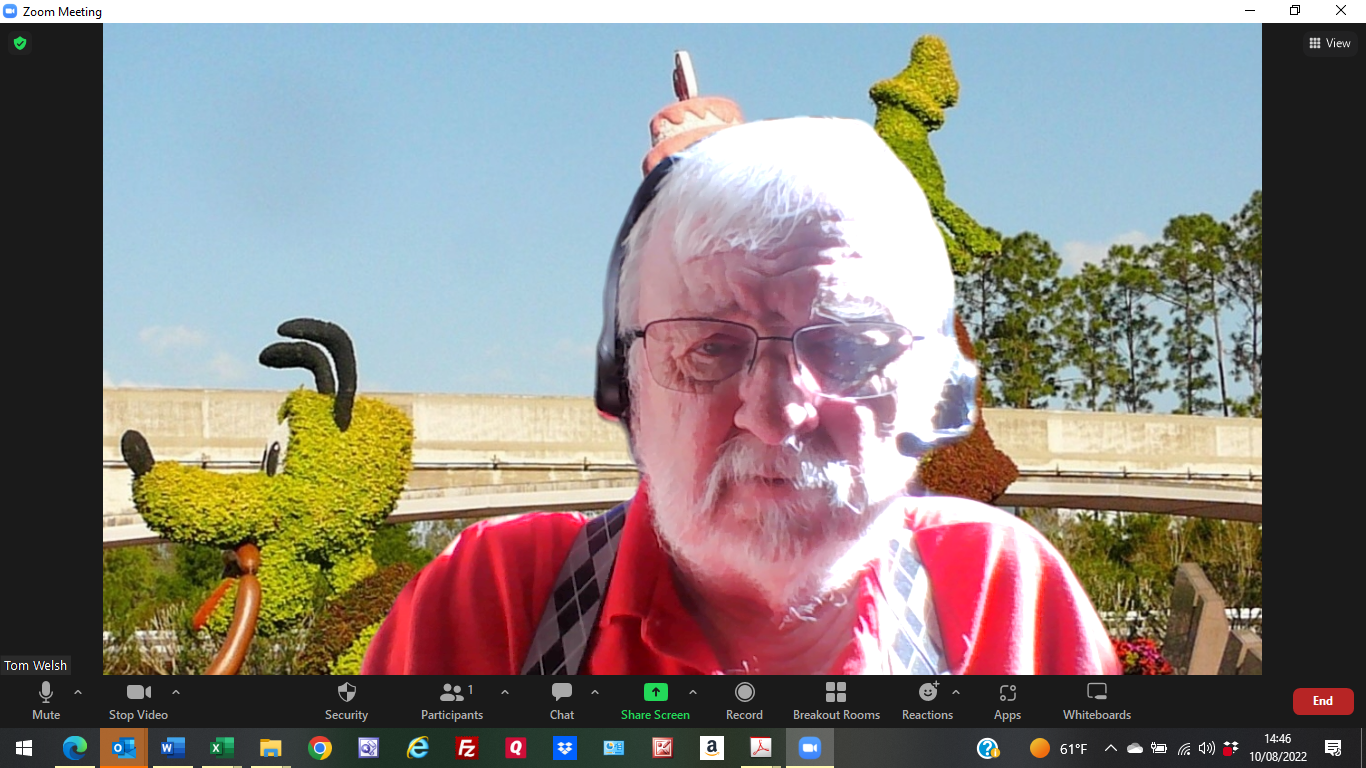Launch Google Chrome from taskbar

point(320,748)
